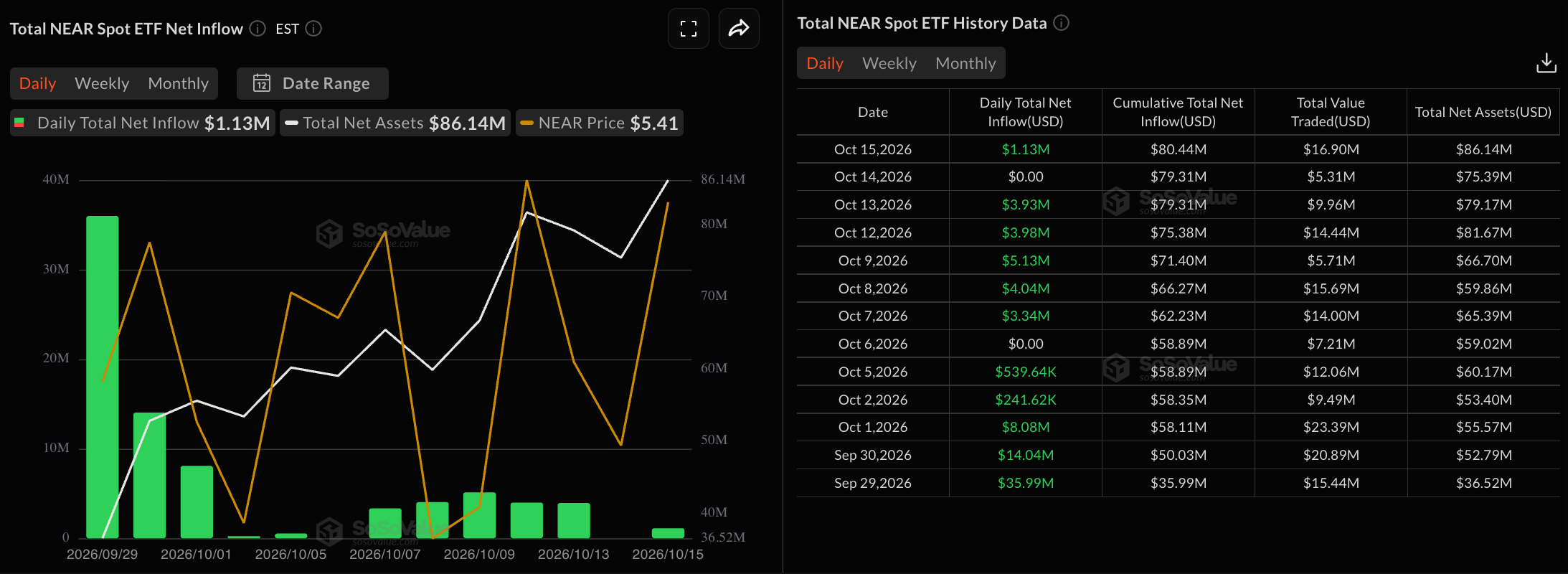Switch history table to Monthly
Screen dimensions: 1568x574
tap(965, 63)
